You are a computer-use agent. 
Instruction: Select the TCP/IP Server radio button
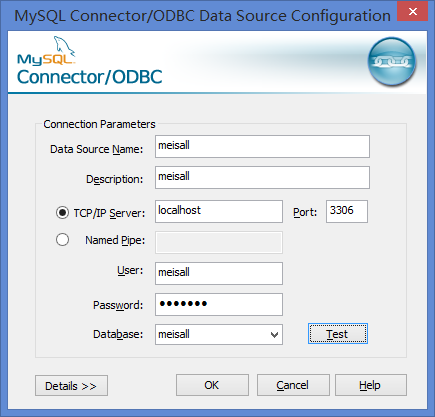(62, 213)
